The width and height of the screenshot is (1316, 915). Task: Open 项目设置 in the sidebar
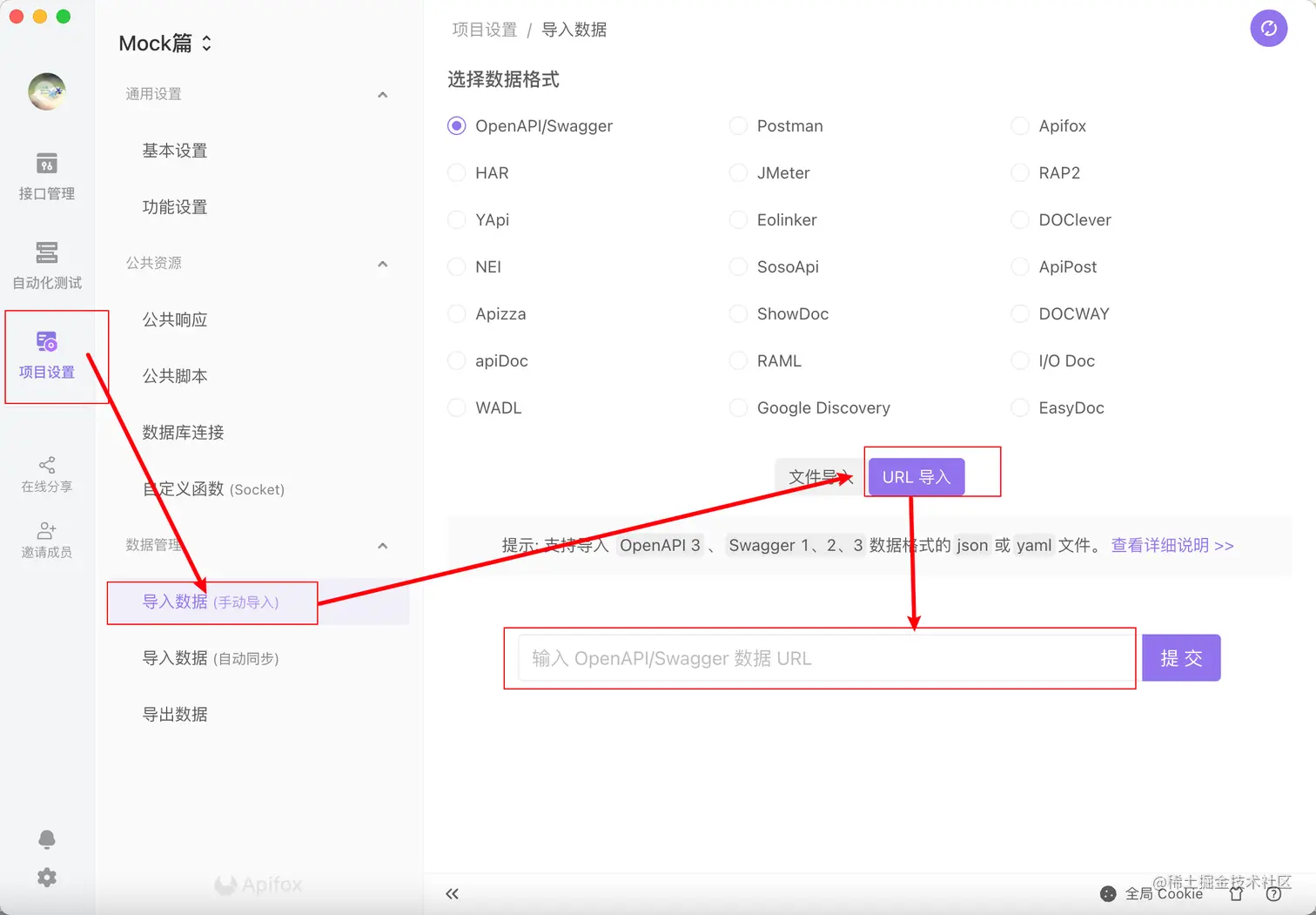[x=47, y=355]
